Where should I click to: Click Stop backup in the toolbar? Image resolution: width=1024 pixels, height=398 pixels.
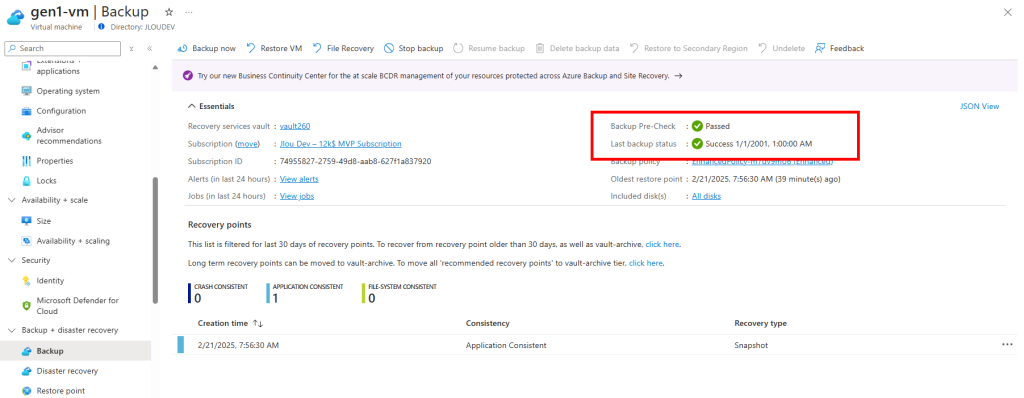(413, 48)
